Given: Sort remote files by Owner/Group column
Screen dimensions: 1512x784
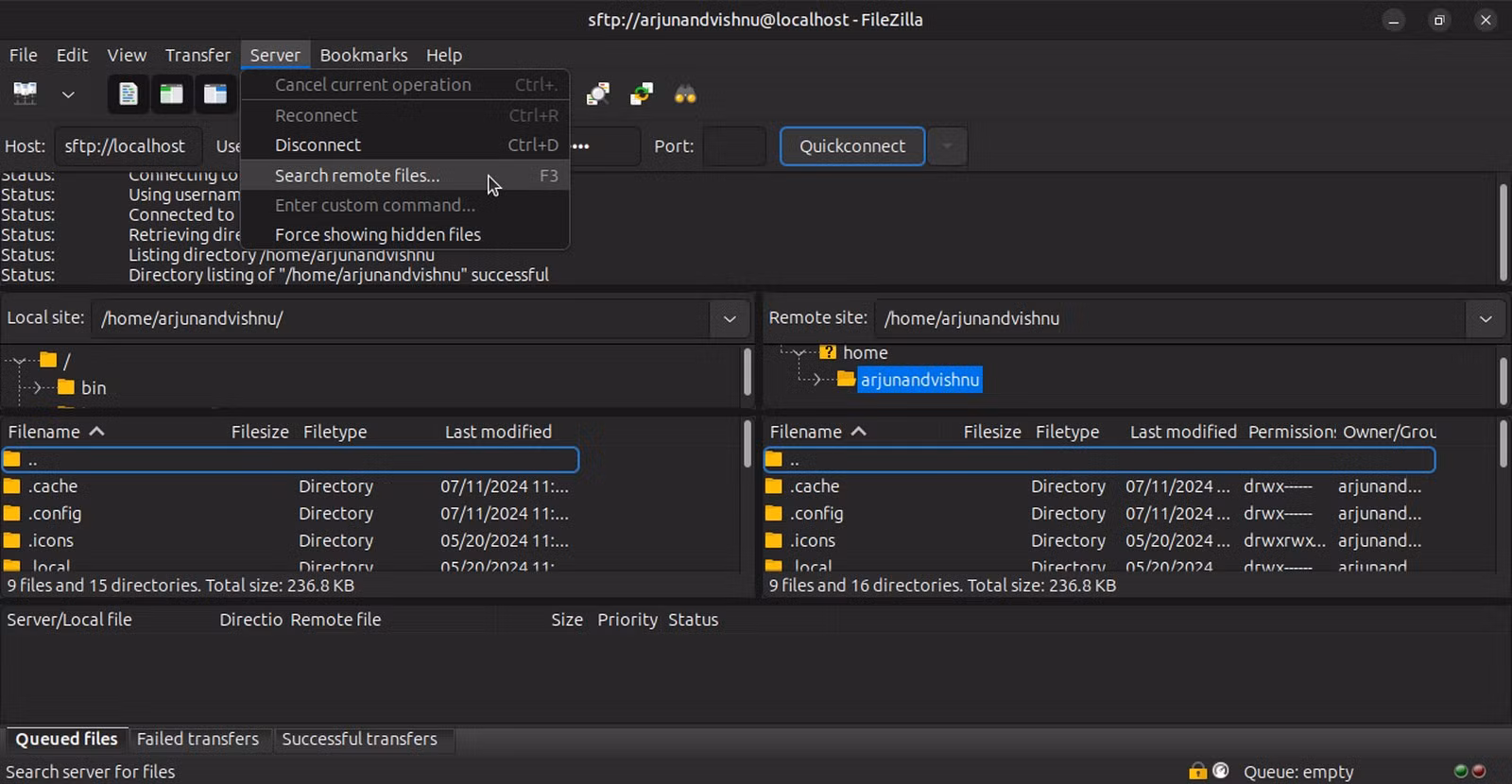Looking at the screenshot, I should point(1389,432).
